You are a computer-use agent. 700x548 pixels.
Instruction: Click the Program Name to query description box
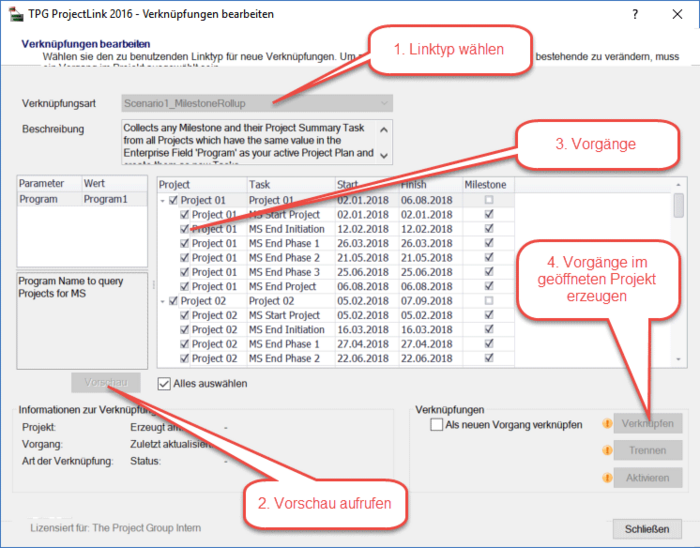[x=82, y=321]
